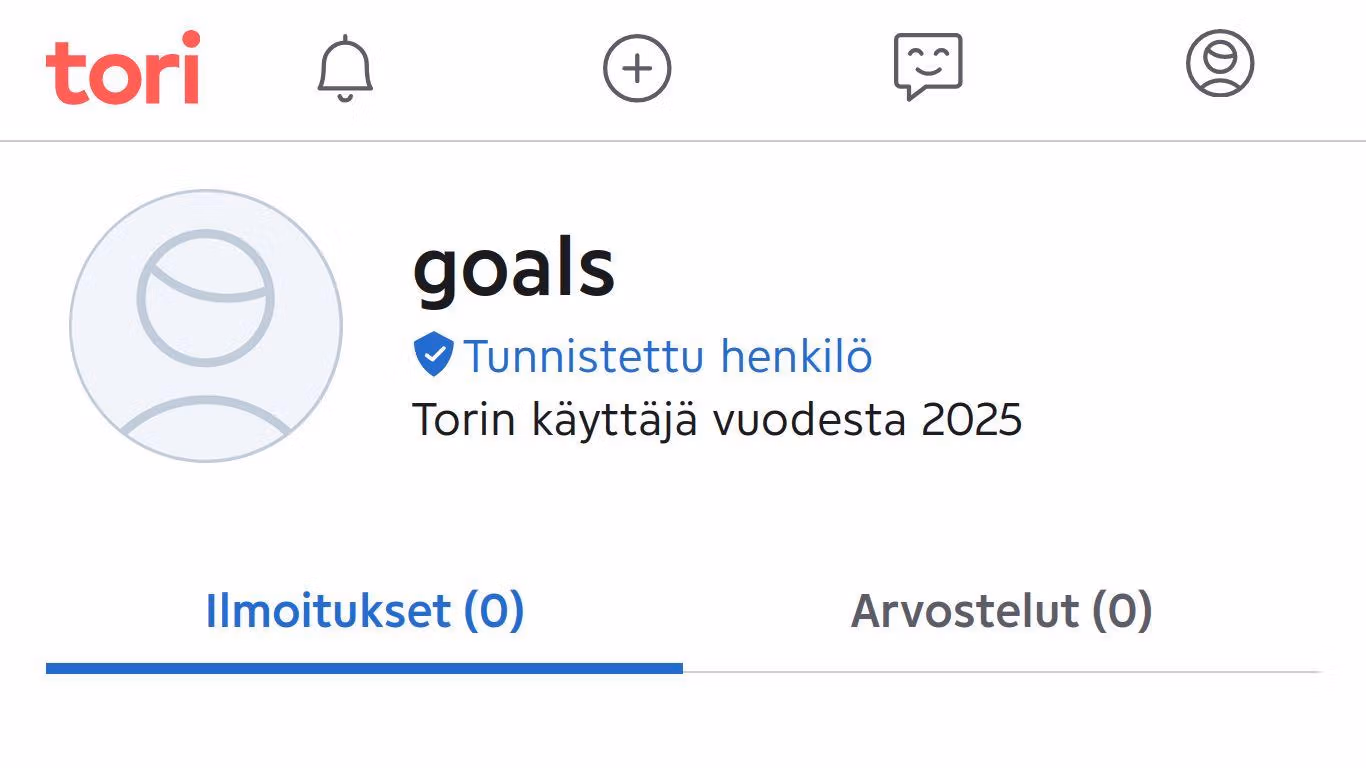This screenshot has height=768, width=1366.
Task: Click the large profile avatar placeholder
Action: 206,326
